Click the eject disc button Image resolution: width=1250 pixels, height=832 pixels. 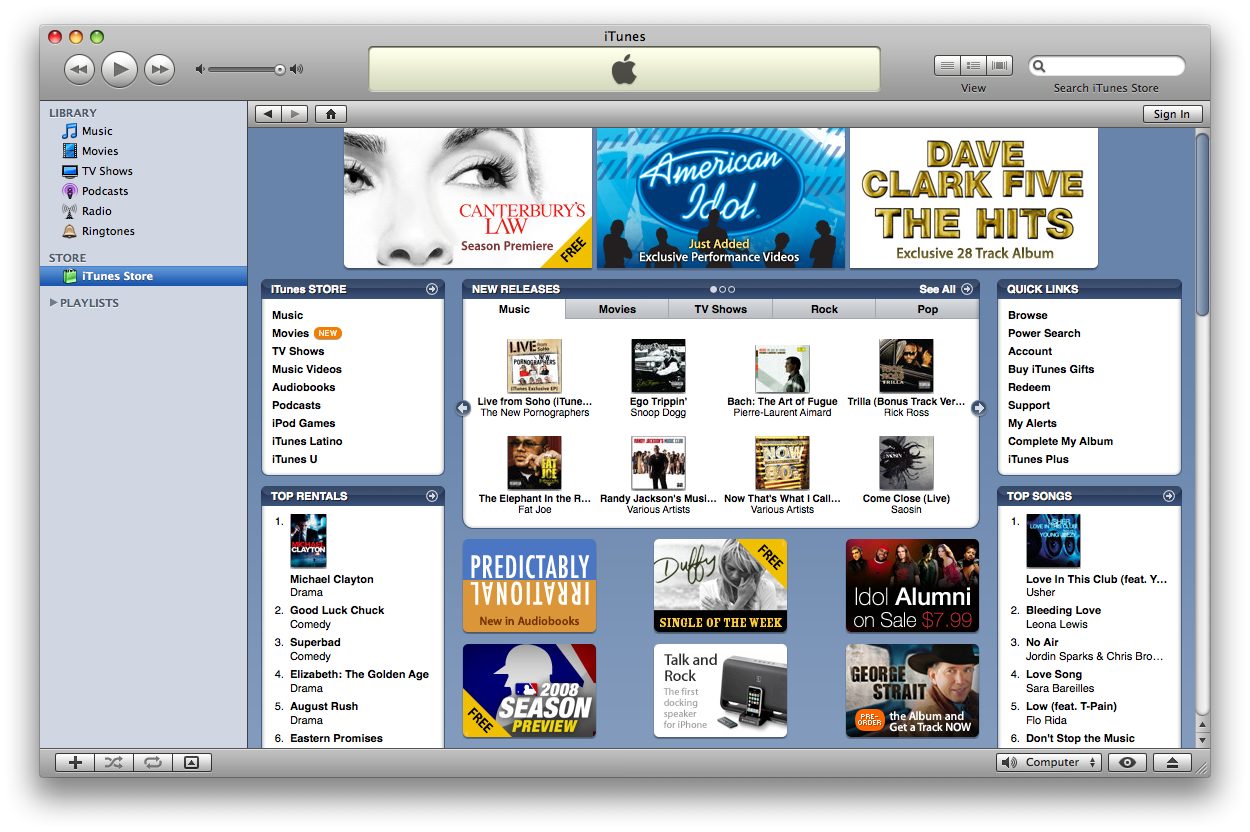pyautogui.click(x=1172, y=762)
